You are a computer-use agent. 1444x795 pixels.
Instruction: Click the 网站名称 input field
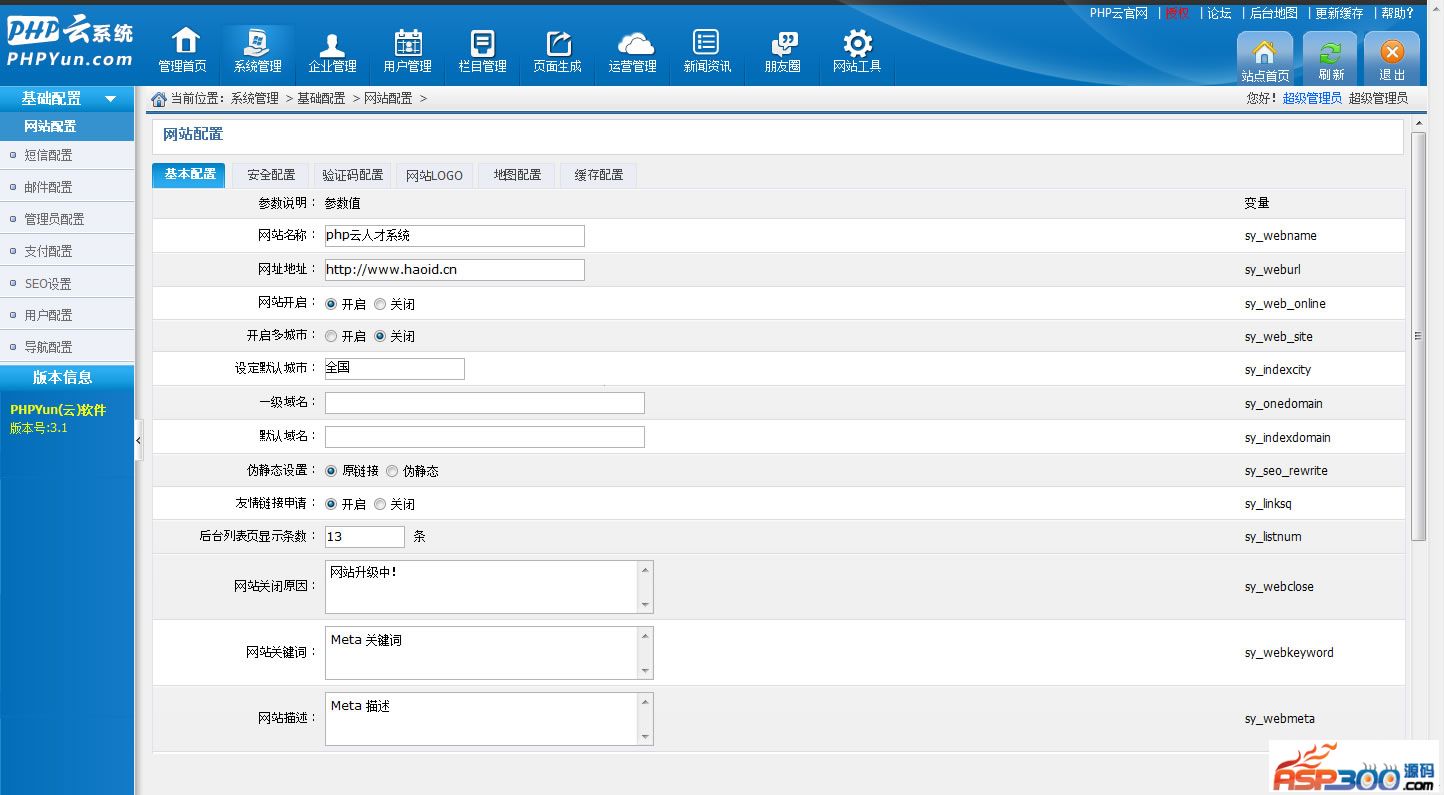click(x=454, y=236)
